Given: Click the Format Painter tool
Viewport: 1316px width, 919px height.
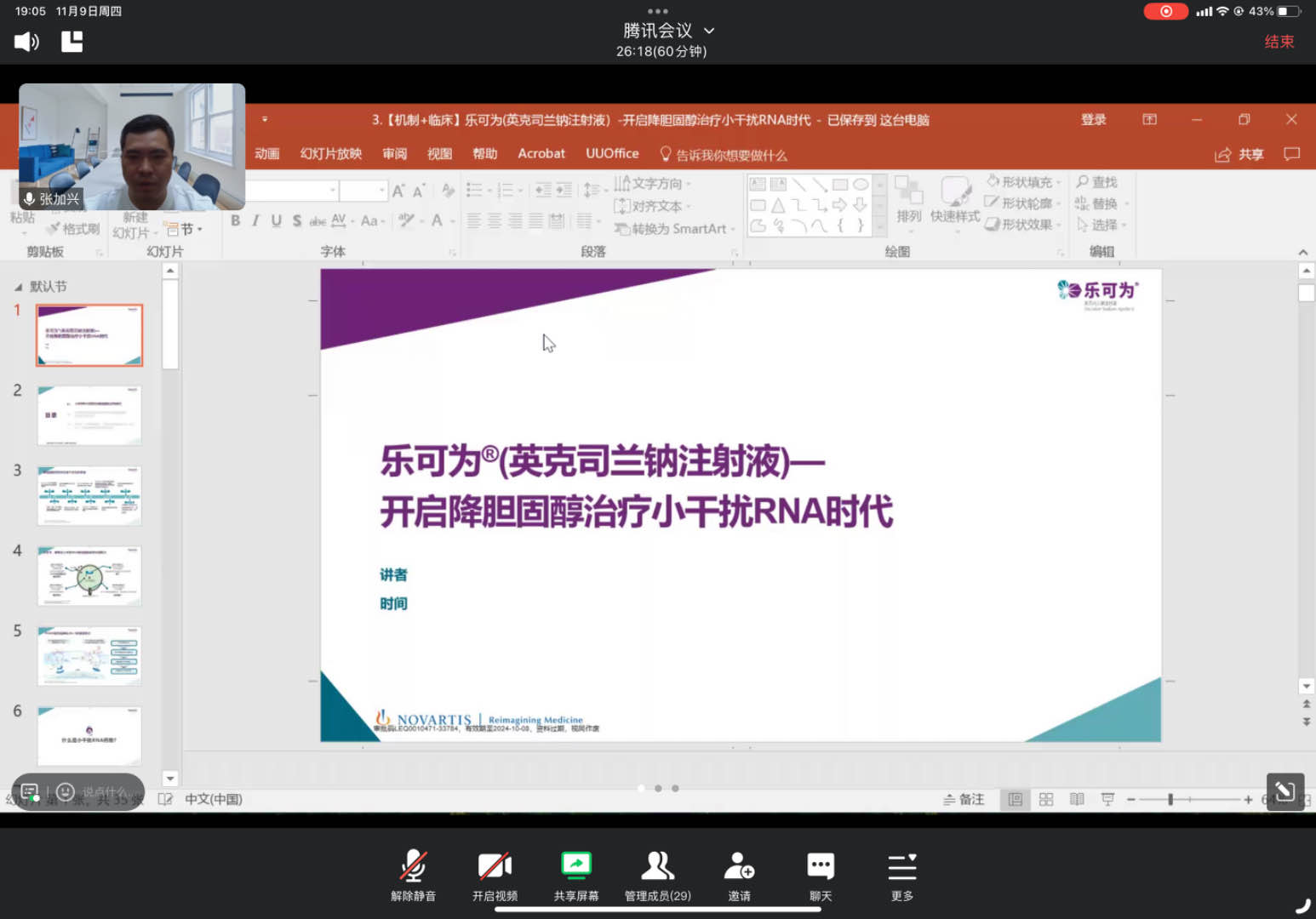Looking at the screenshot, I should pyautogui.click(x=73, y=229).
